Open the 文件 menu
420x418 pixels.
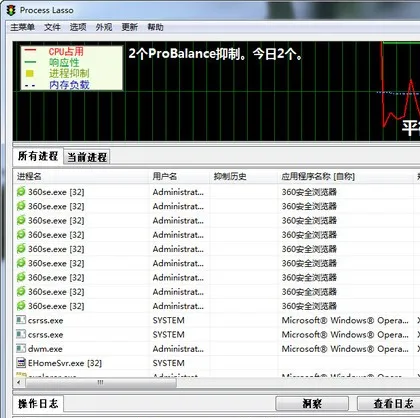point(52,27)
